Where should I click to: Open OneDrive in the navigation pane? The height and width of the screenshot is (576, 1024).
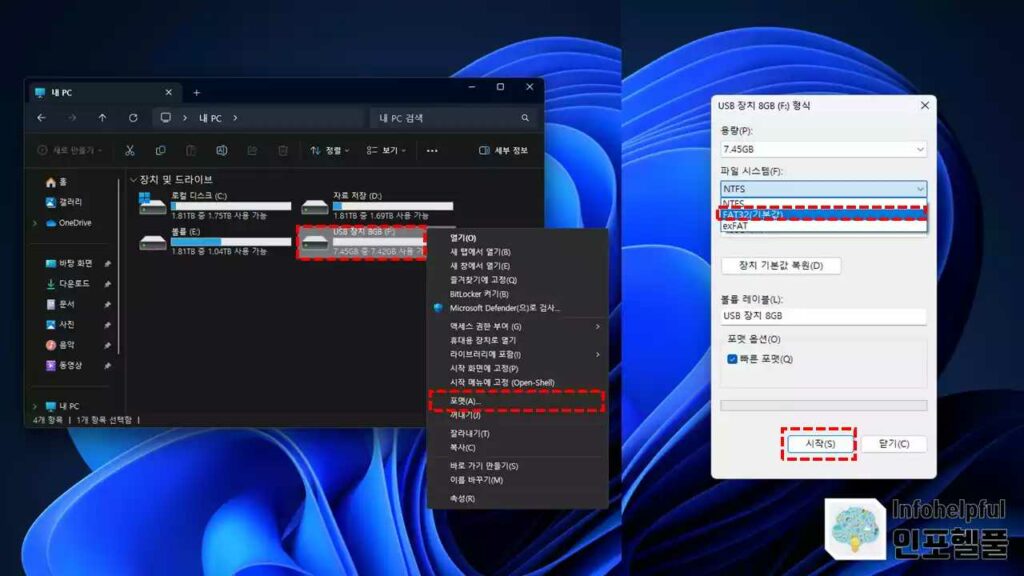[x=69, y=223]
